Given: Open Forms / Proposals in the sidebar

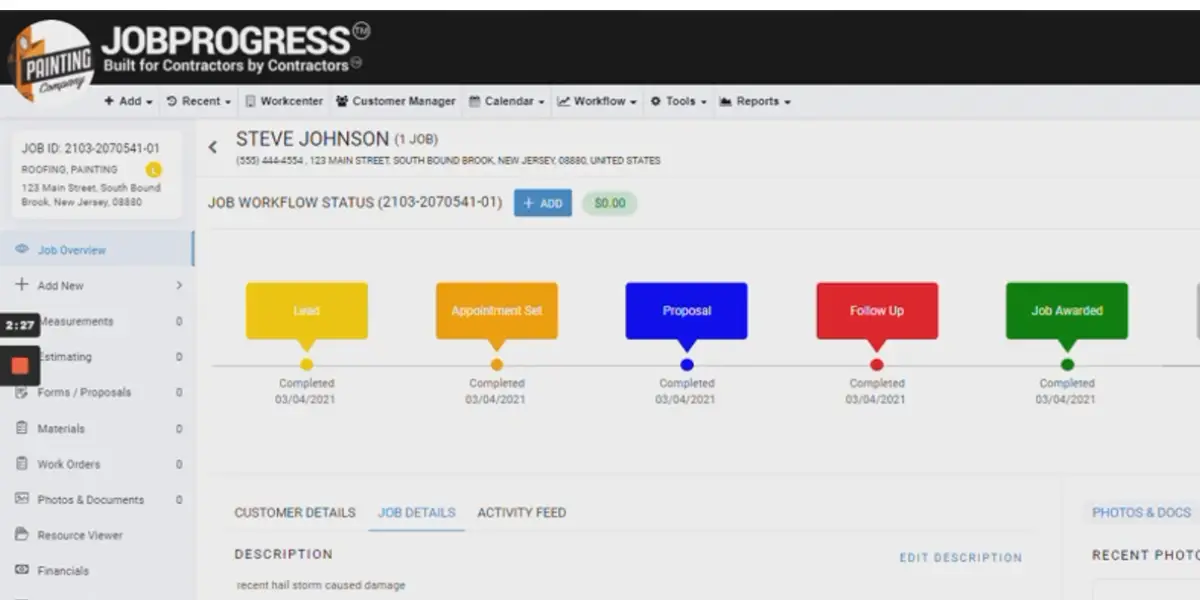Looking at the screenshot, I should [97, 393].
